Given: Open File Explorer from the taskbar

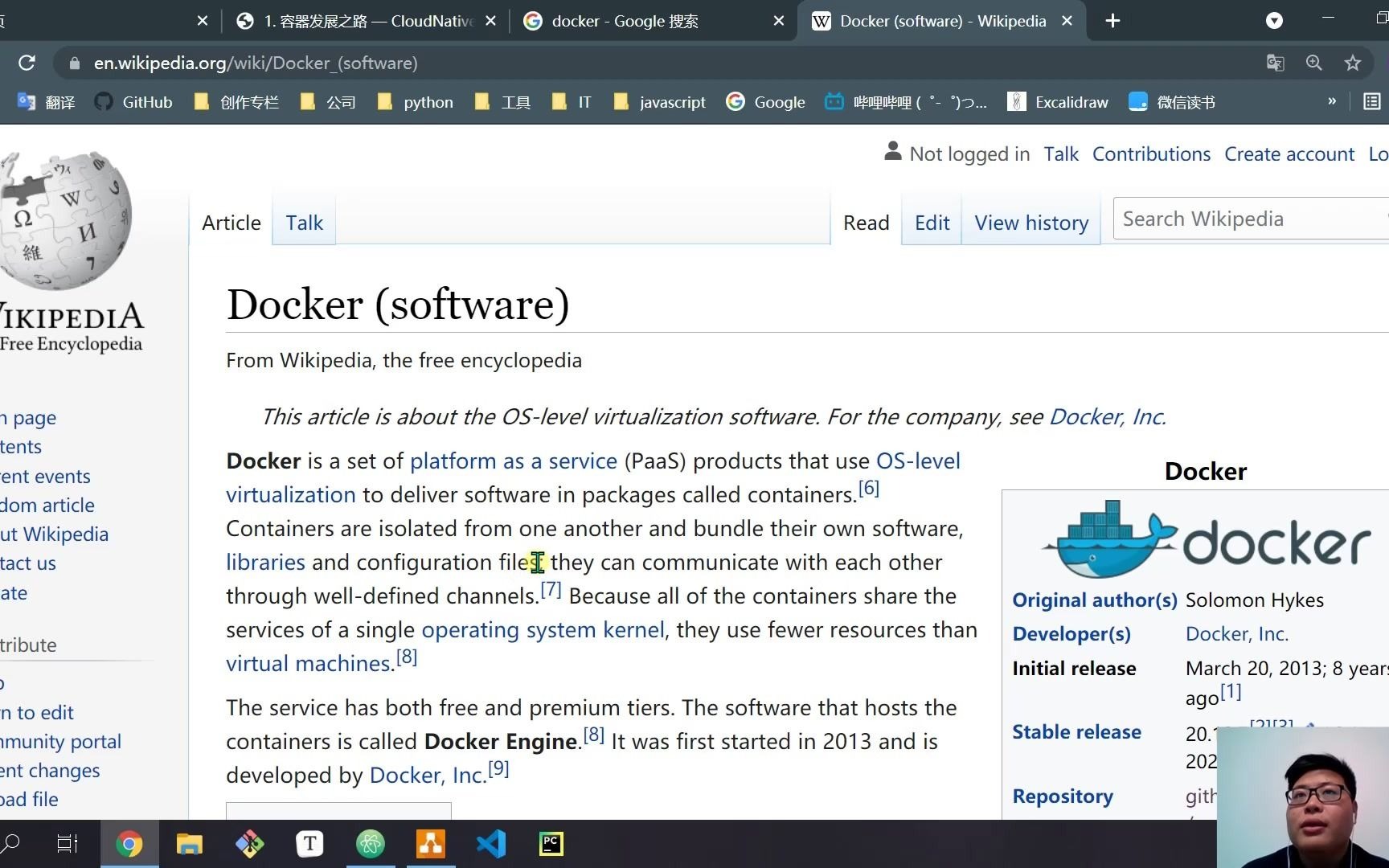Looking at the screenshot, I should coord(190,844).
